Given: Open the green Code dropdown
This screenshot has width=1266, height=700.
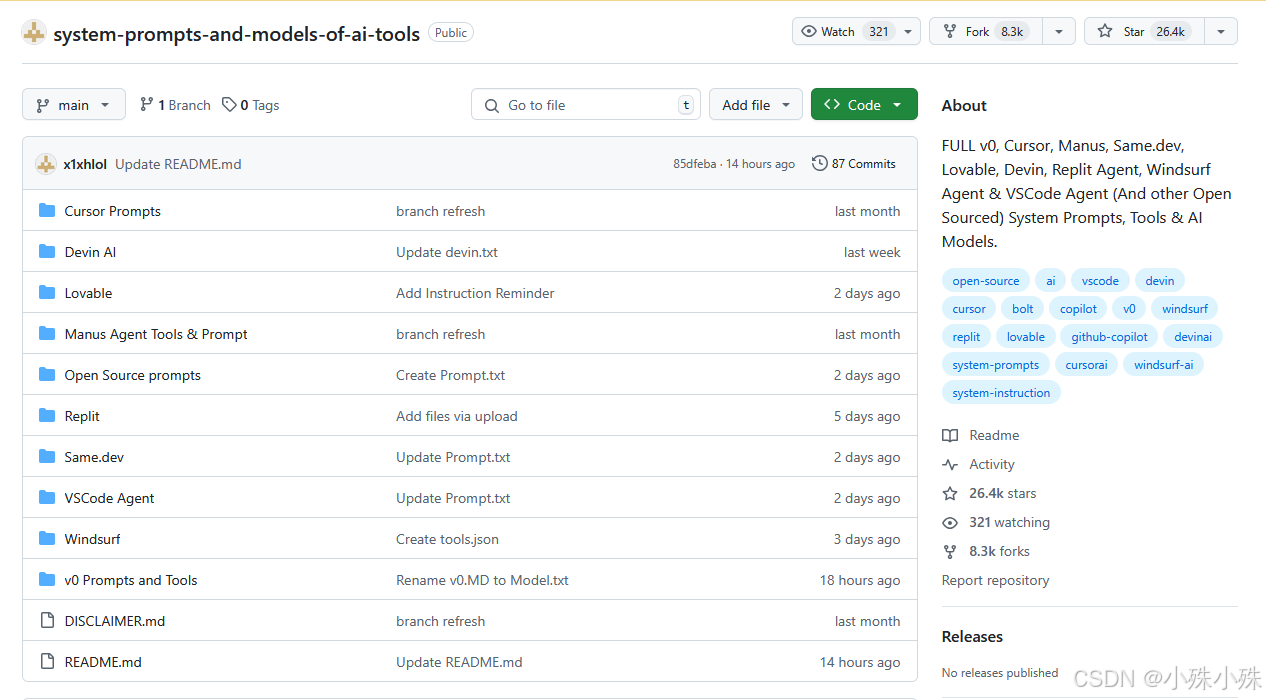Looking at the screenshot, I should pos(864,104).
